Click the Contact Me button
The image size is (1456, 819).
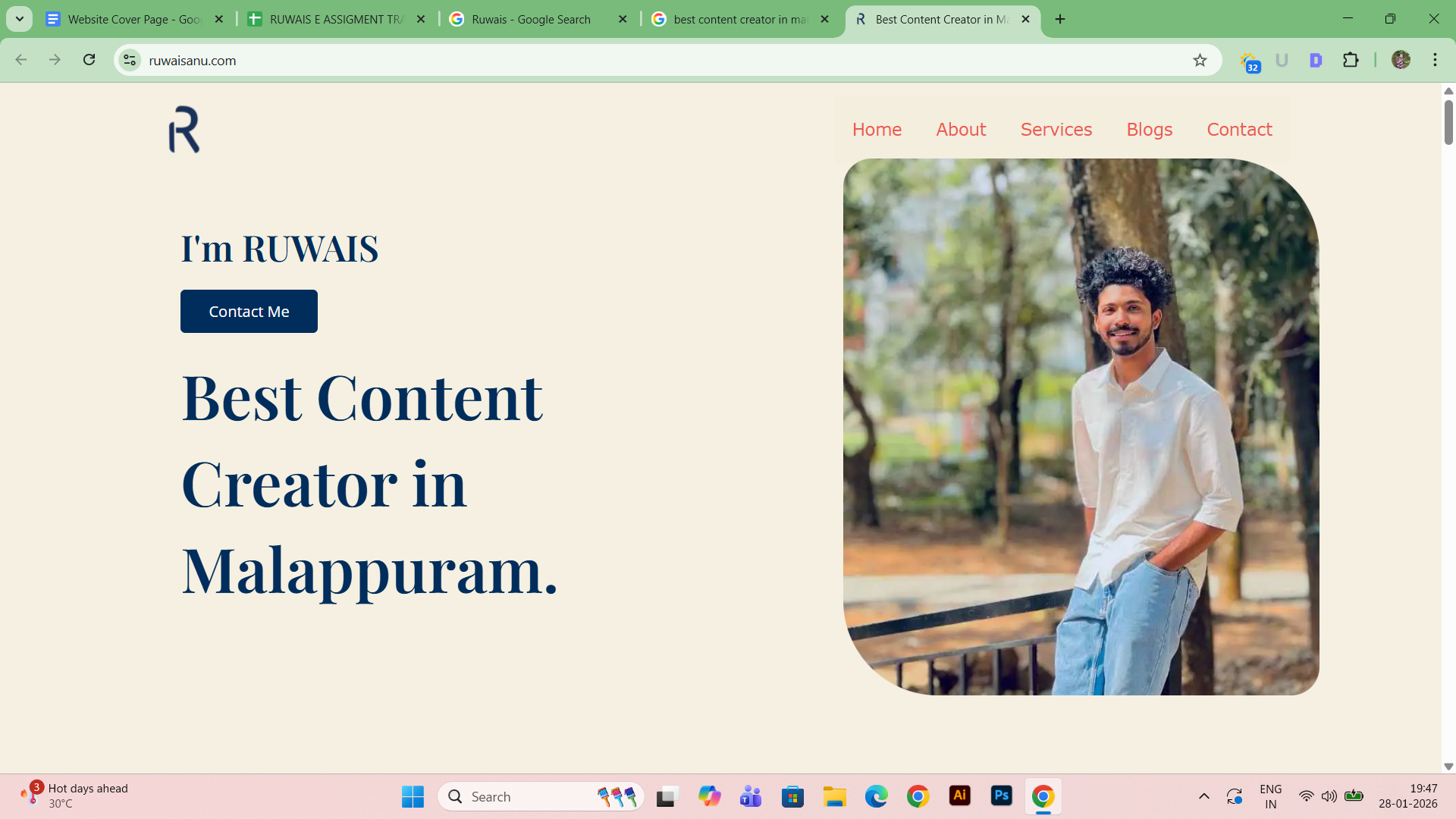coord(249,312)
